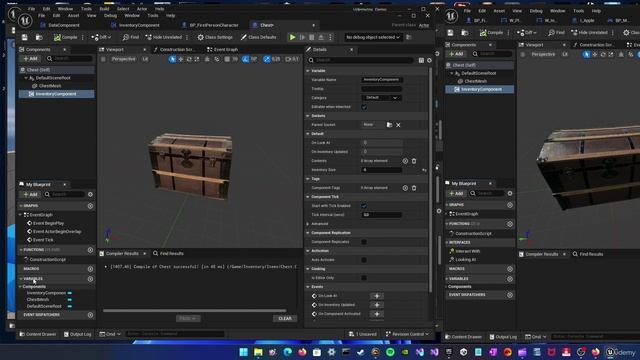640x360 pixels.
Task: Toggle the Editable when Inherited checkbox
Action: tap(364, 107)
